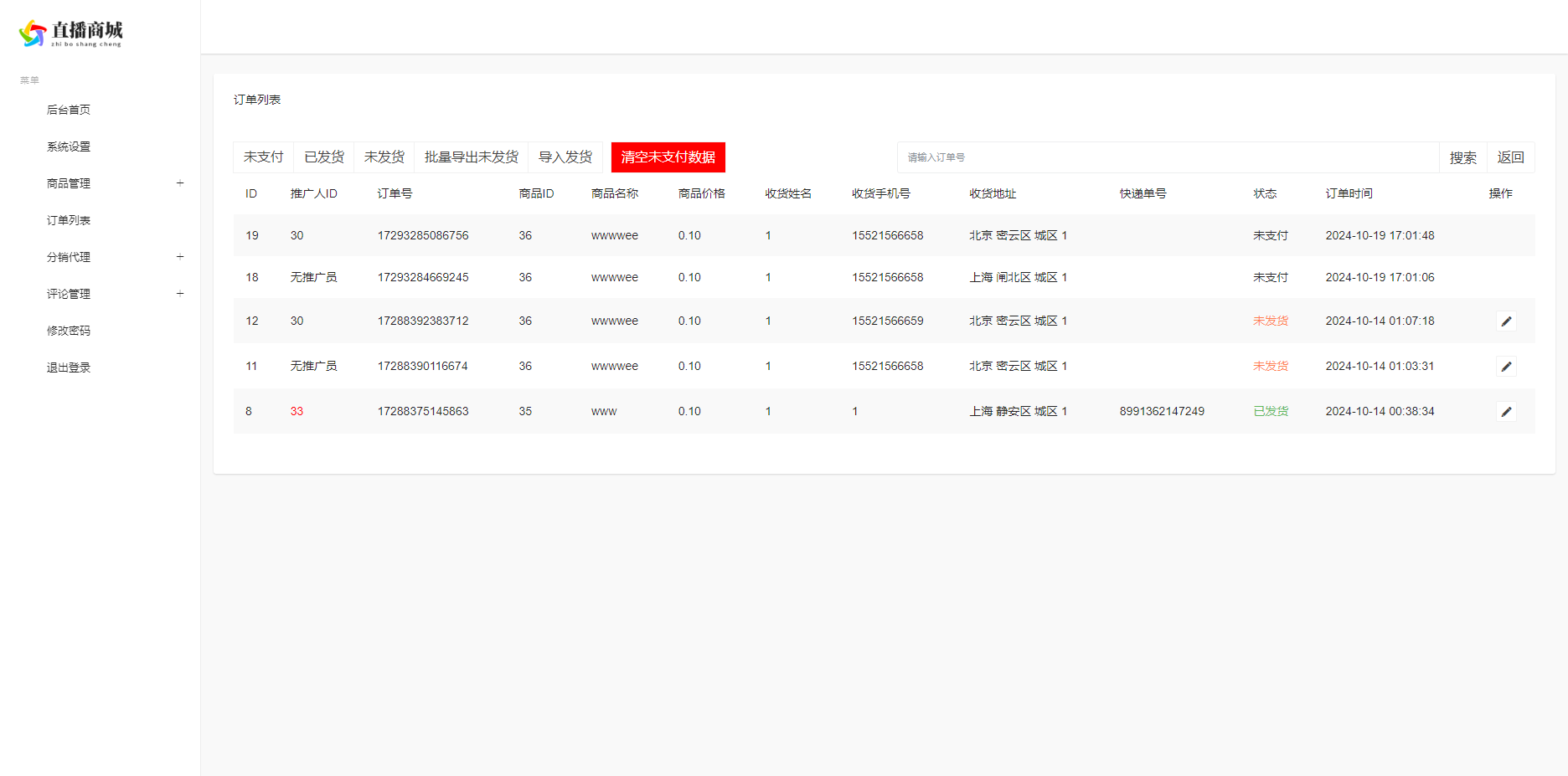Screen dimensions: 1568x776
Task: Open 评论管理 menu item
Action: [69, 294]
